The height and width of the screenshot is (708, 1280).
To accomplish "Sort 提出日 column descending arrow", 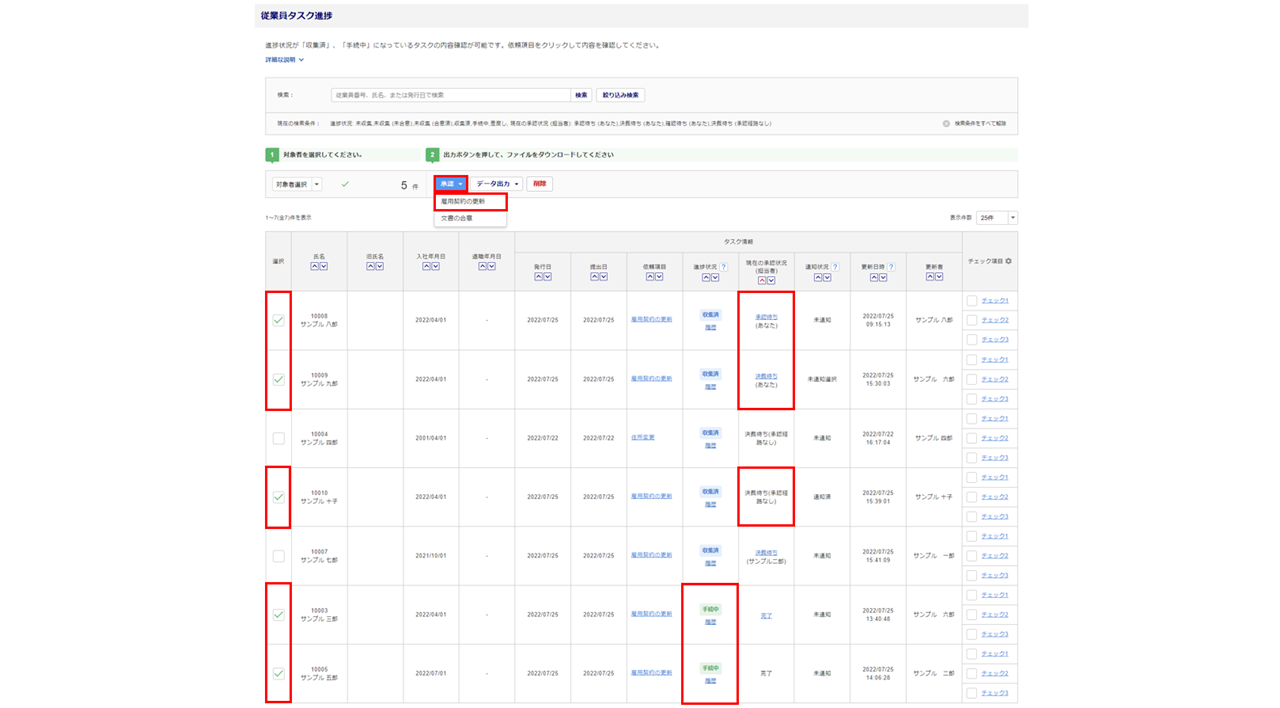I will click(603, 277).
